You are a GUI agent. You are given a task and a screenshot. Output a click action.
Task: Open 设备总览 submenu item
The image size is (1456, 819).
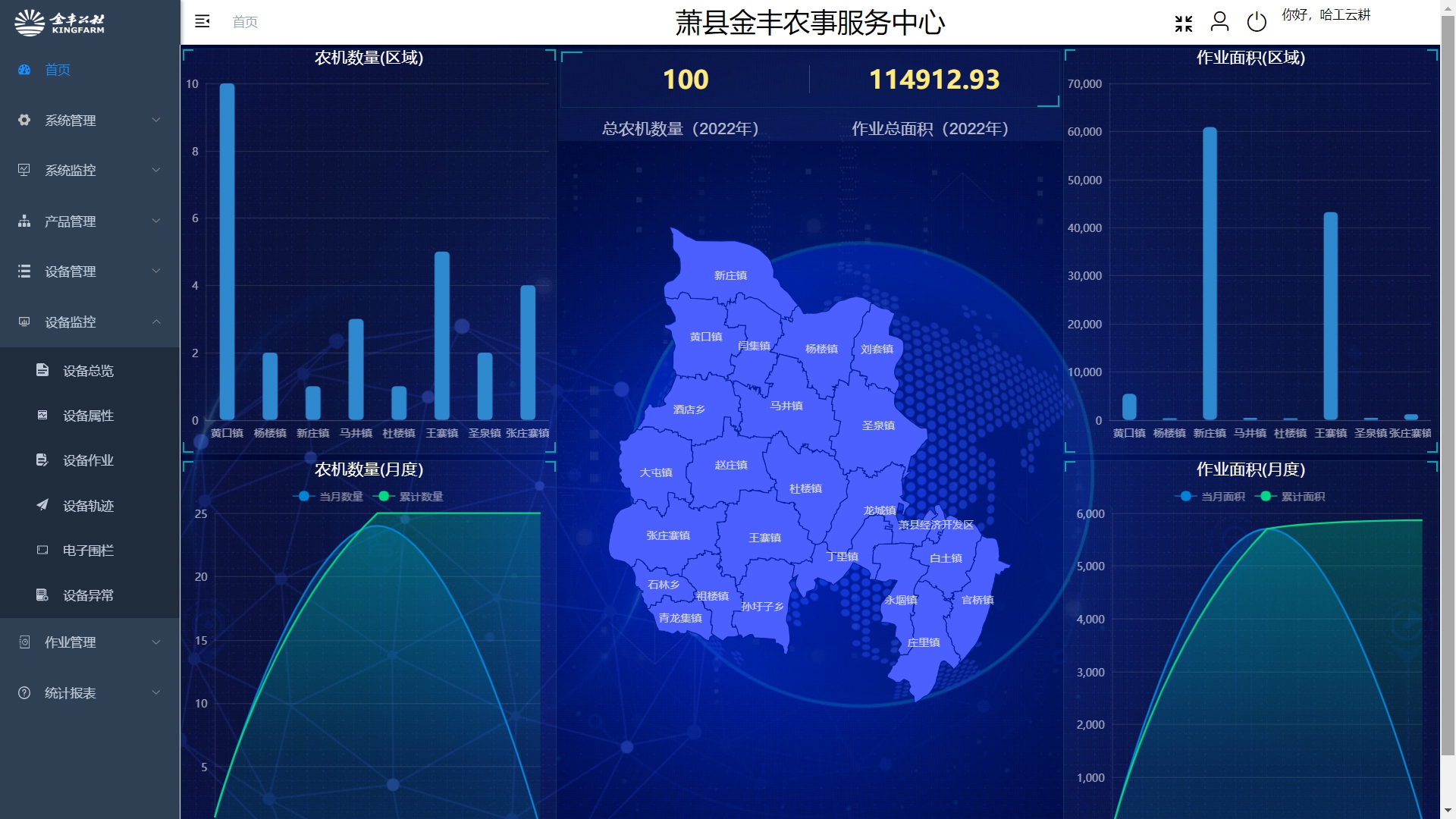pos(90,370)
